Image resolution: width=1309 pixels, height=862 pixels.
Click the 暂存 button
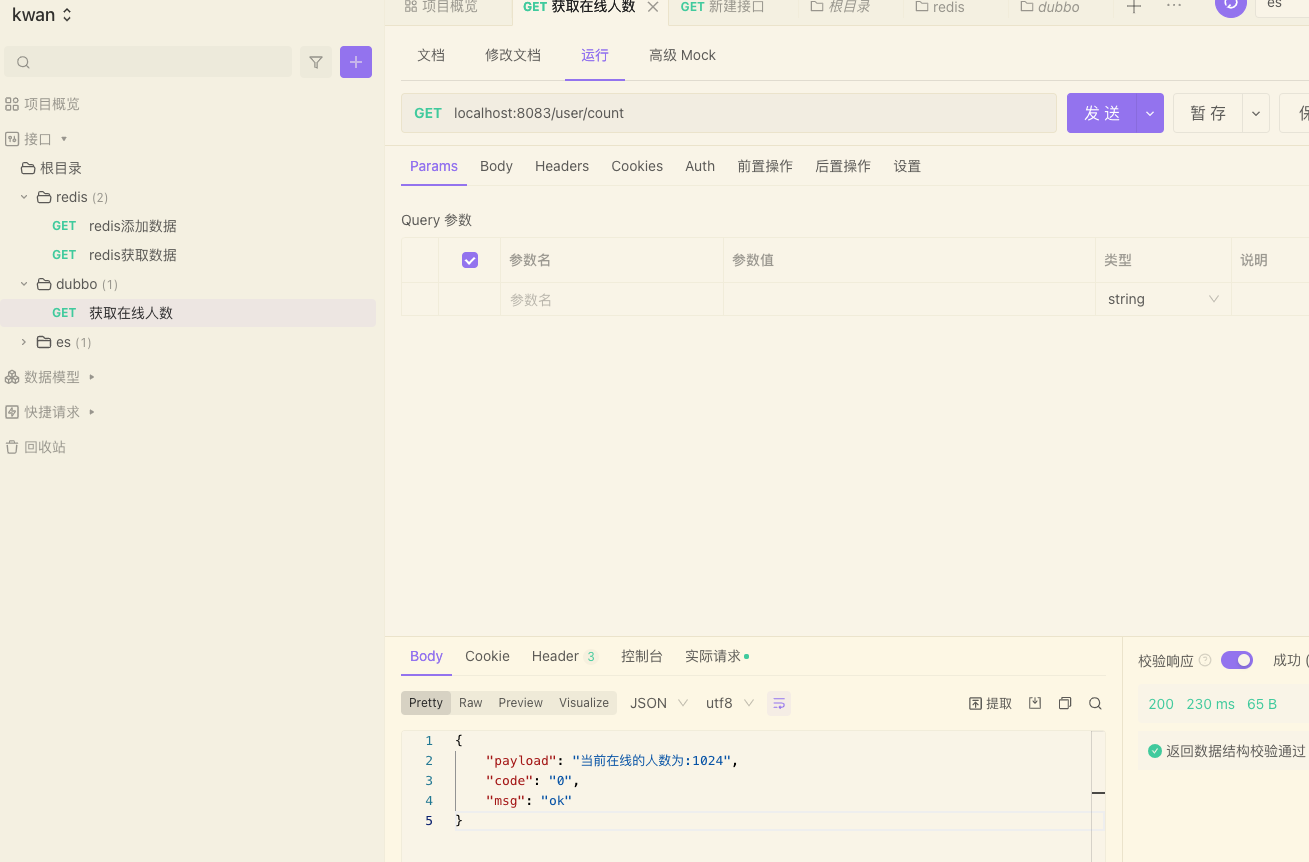pyautogui.click(x=1208, y=113)
